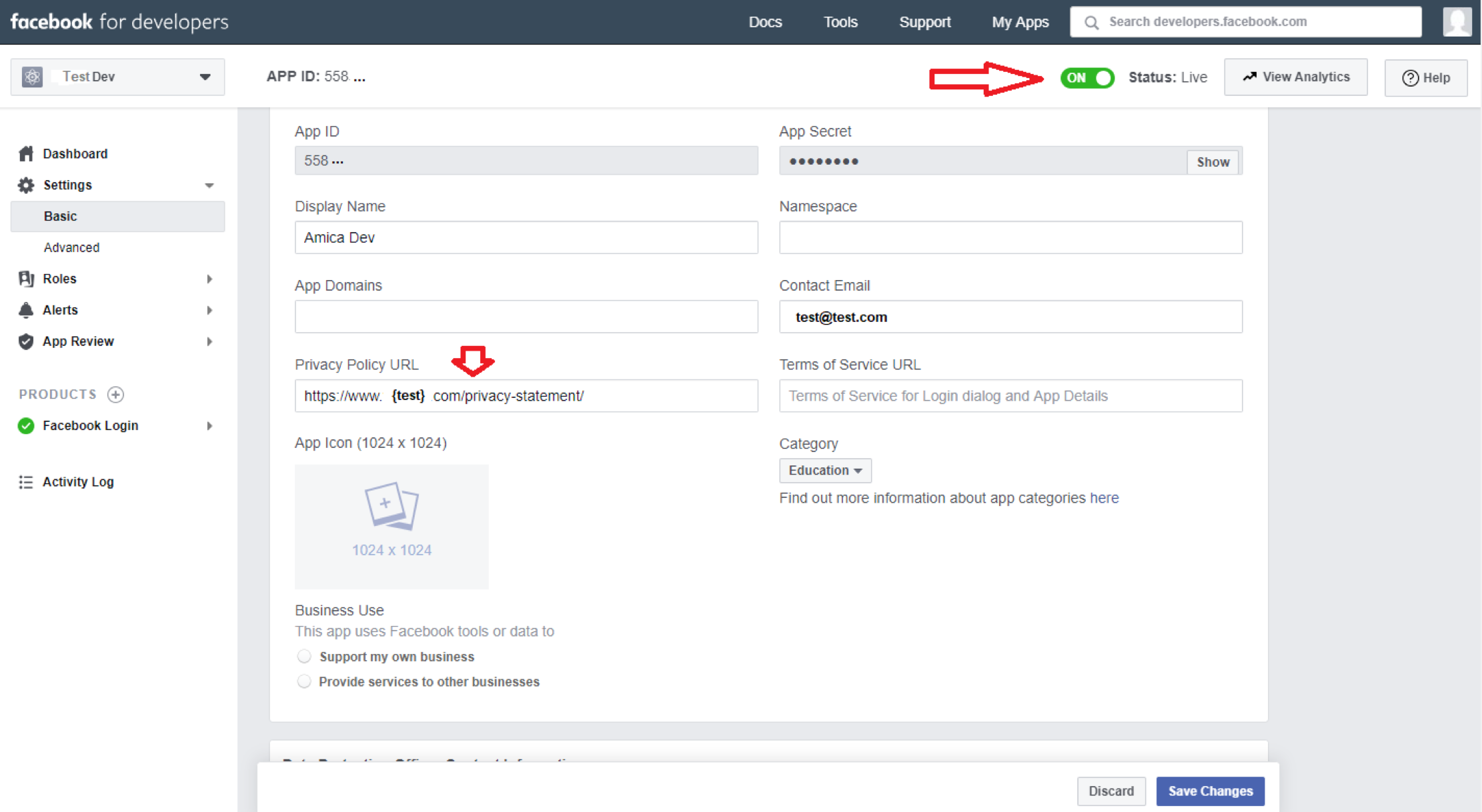This screenshot has height=812, width=1482.
Task: Click the Settings gear icon in sidebar
Action: (x=26, y=185)
